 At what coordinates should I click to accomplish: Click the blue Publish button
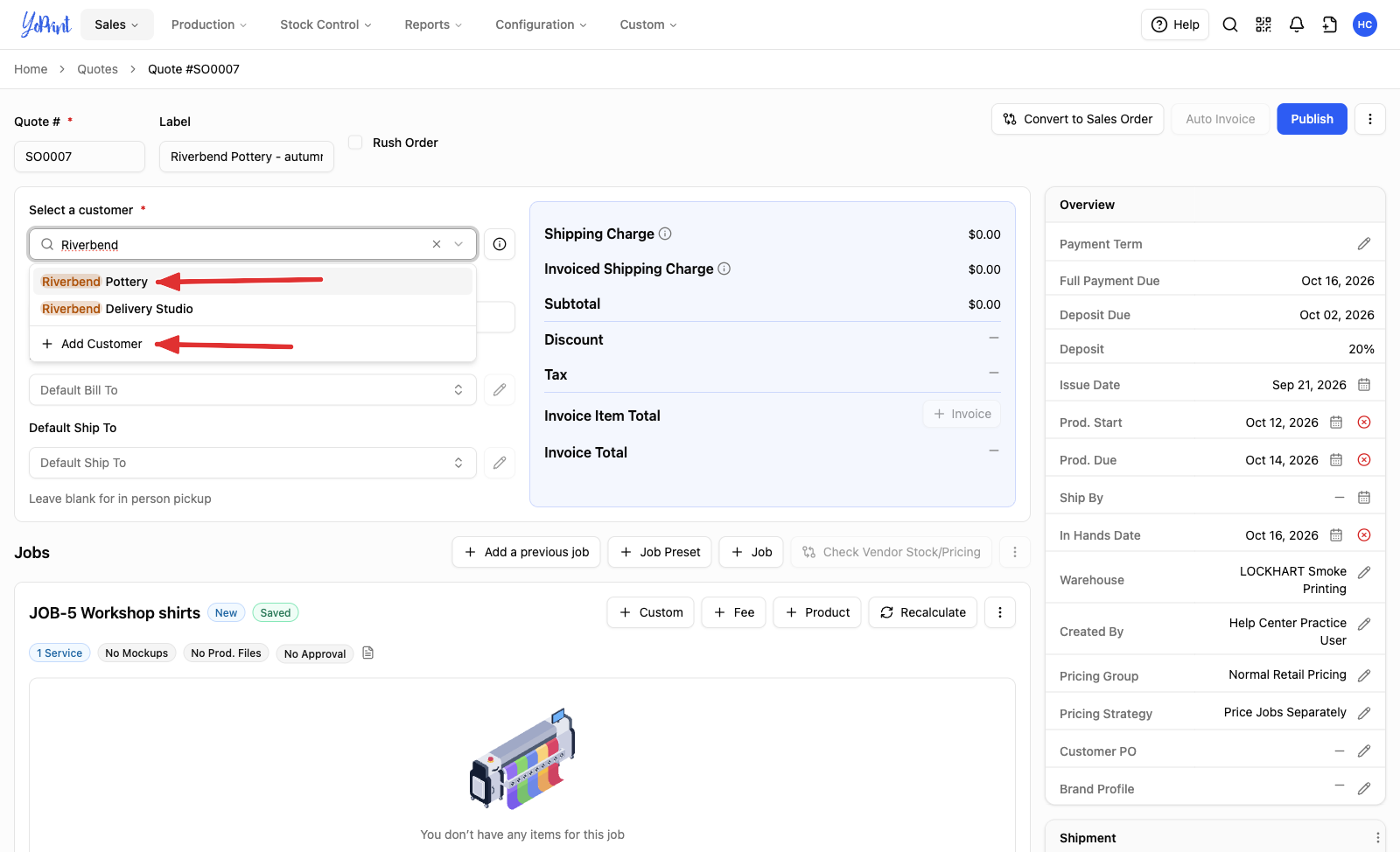click(1312, 119)
